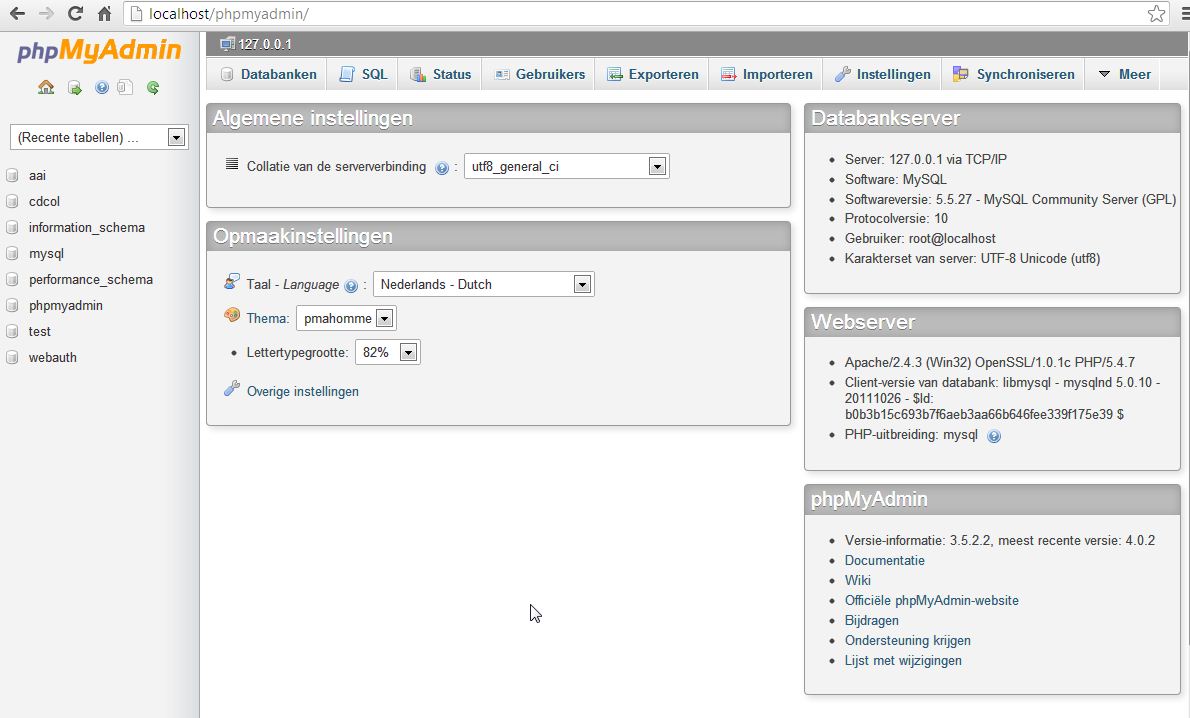Open the webauth database
The image size is (1190, 718).
coord(52,357)
